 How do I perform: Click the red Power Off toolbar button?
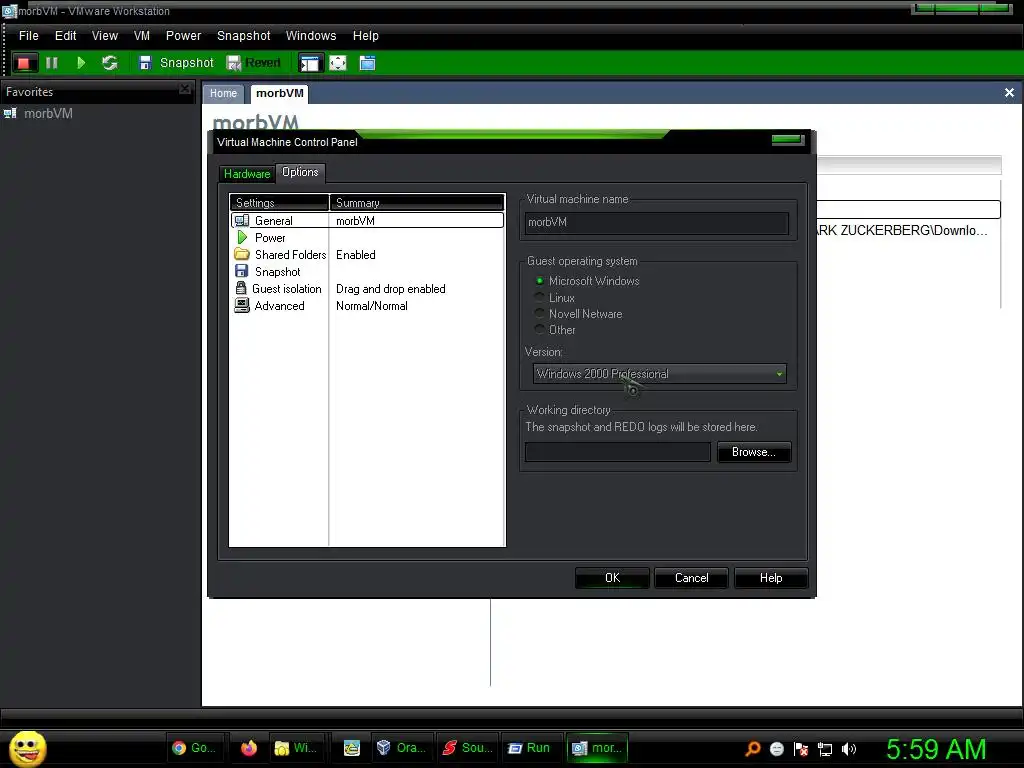click(x=24, y=63)
